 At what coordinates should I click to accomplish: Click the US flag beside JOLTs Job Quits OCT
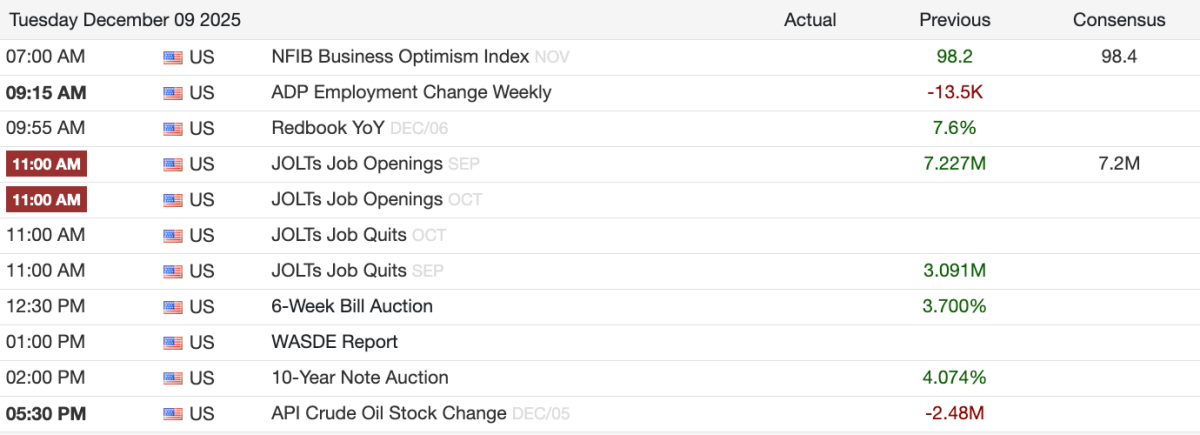tap(172, 235)
